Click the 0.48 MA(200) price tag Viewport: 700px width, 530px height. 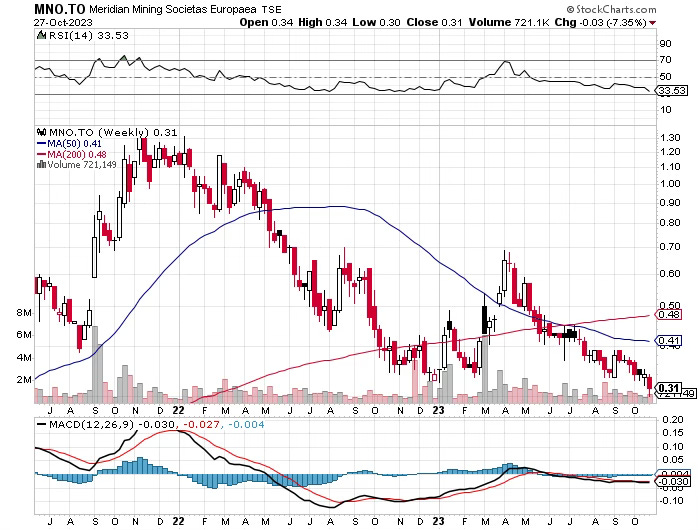point(668,315)
